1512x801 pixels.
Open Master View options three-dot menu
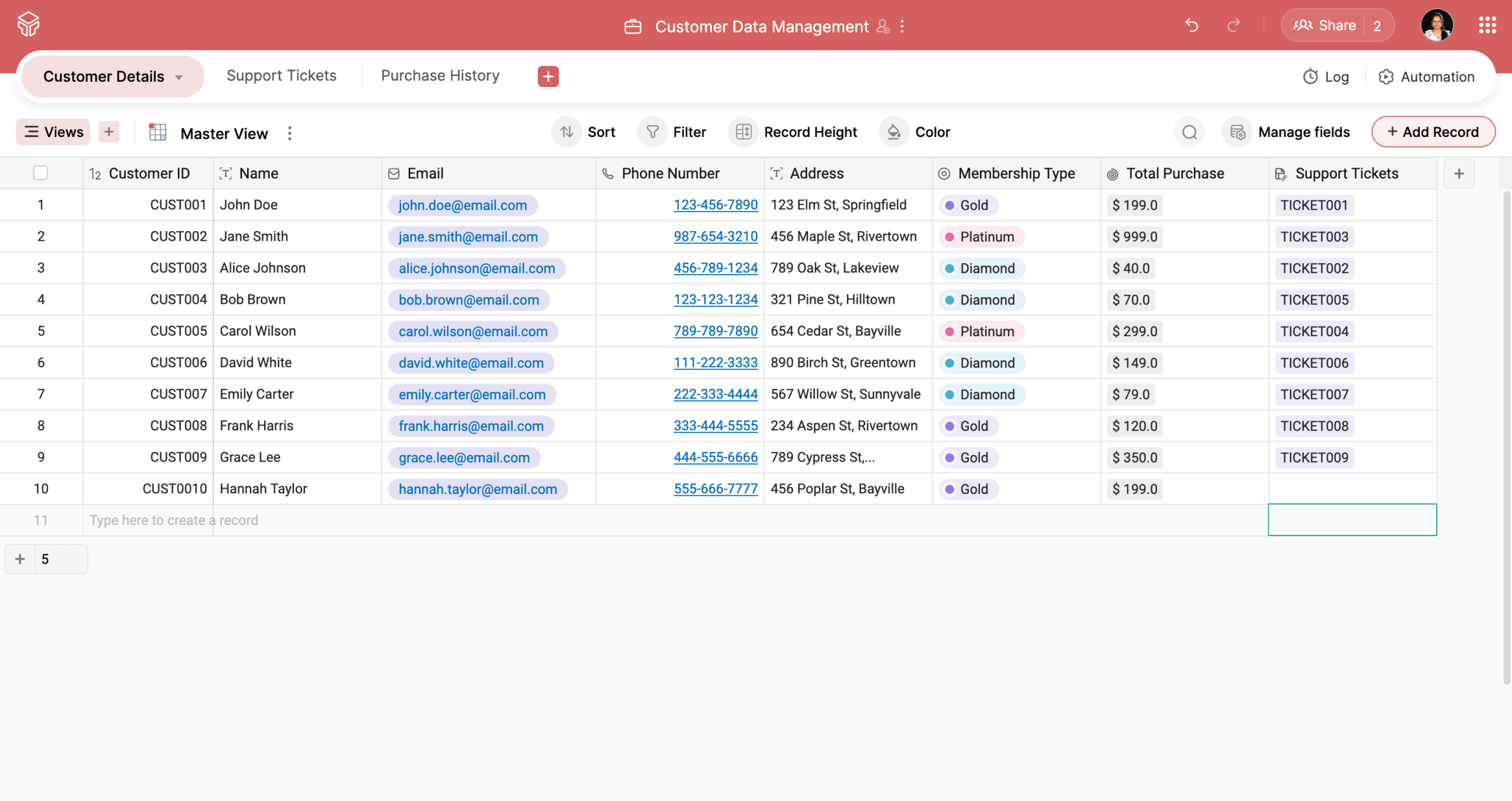[x=289, y=134]
